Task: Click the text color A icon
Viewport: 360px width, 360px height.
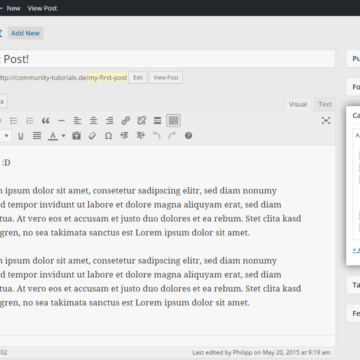Action: coord(53,136)
